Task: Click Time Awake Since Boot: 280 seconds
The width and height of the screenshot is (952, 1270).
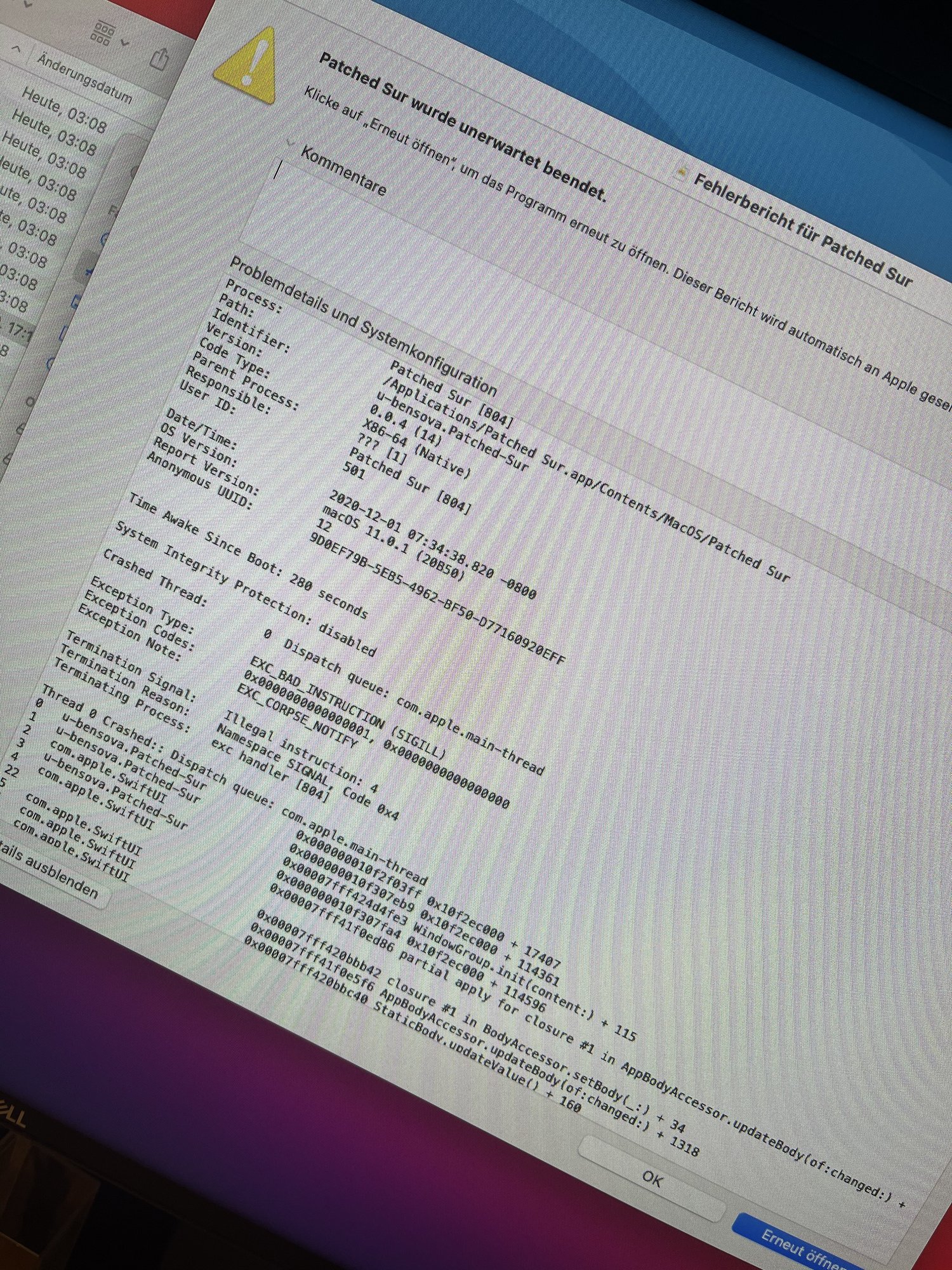Action: coord(248,557)
